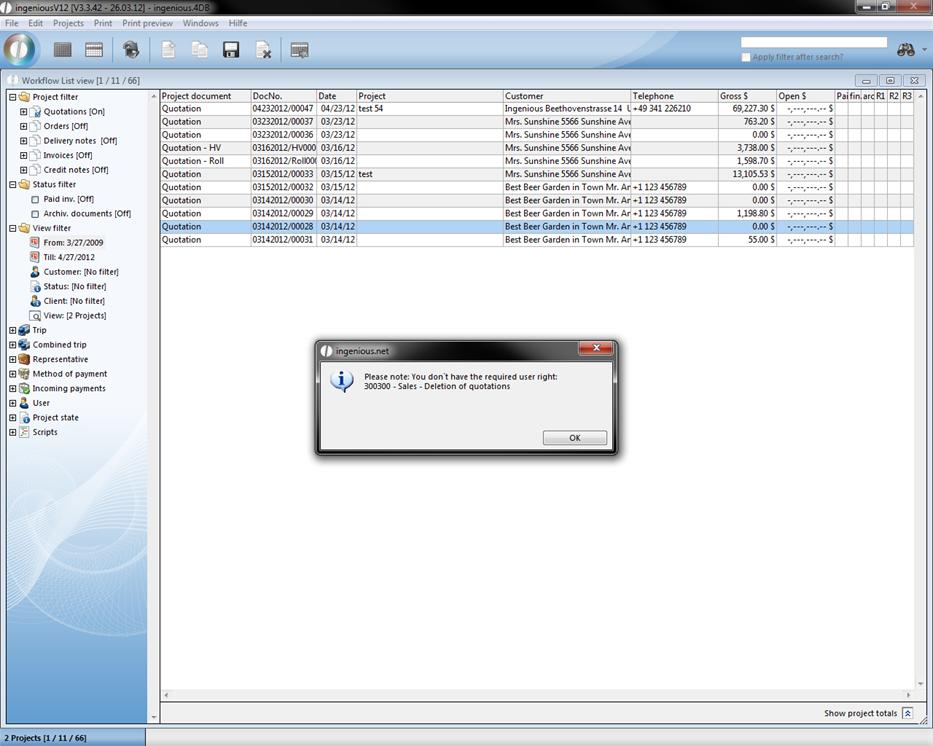
Task: Click the search input field at top right
Action: pos(813,43)
